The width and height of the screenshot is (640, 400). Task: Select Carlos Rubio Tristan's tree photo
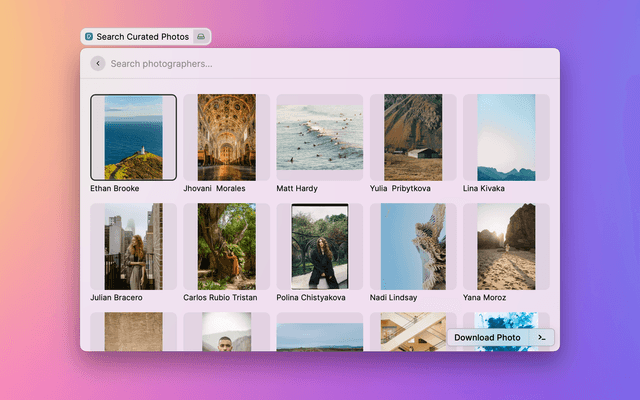(226, 246)
